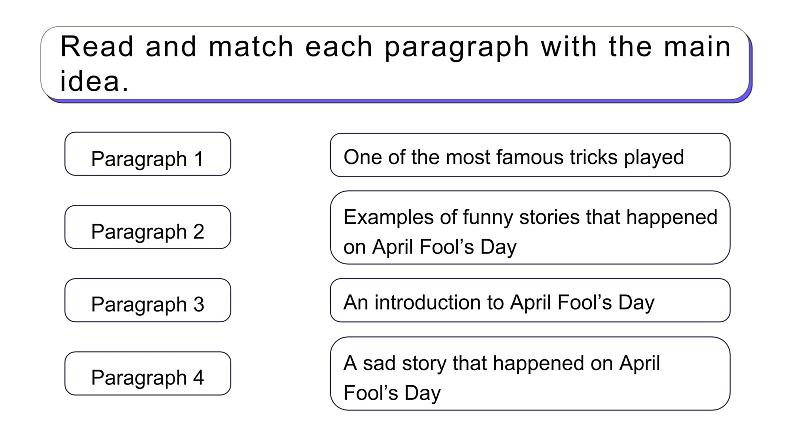Click the digit 2 in Paragraph 2
Viewport: 794px width, 447px height.
198,232
